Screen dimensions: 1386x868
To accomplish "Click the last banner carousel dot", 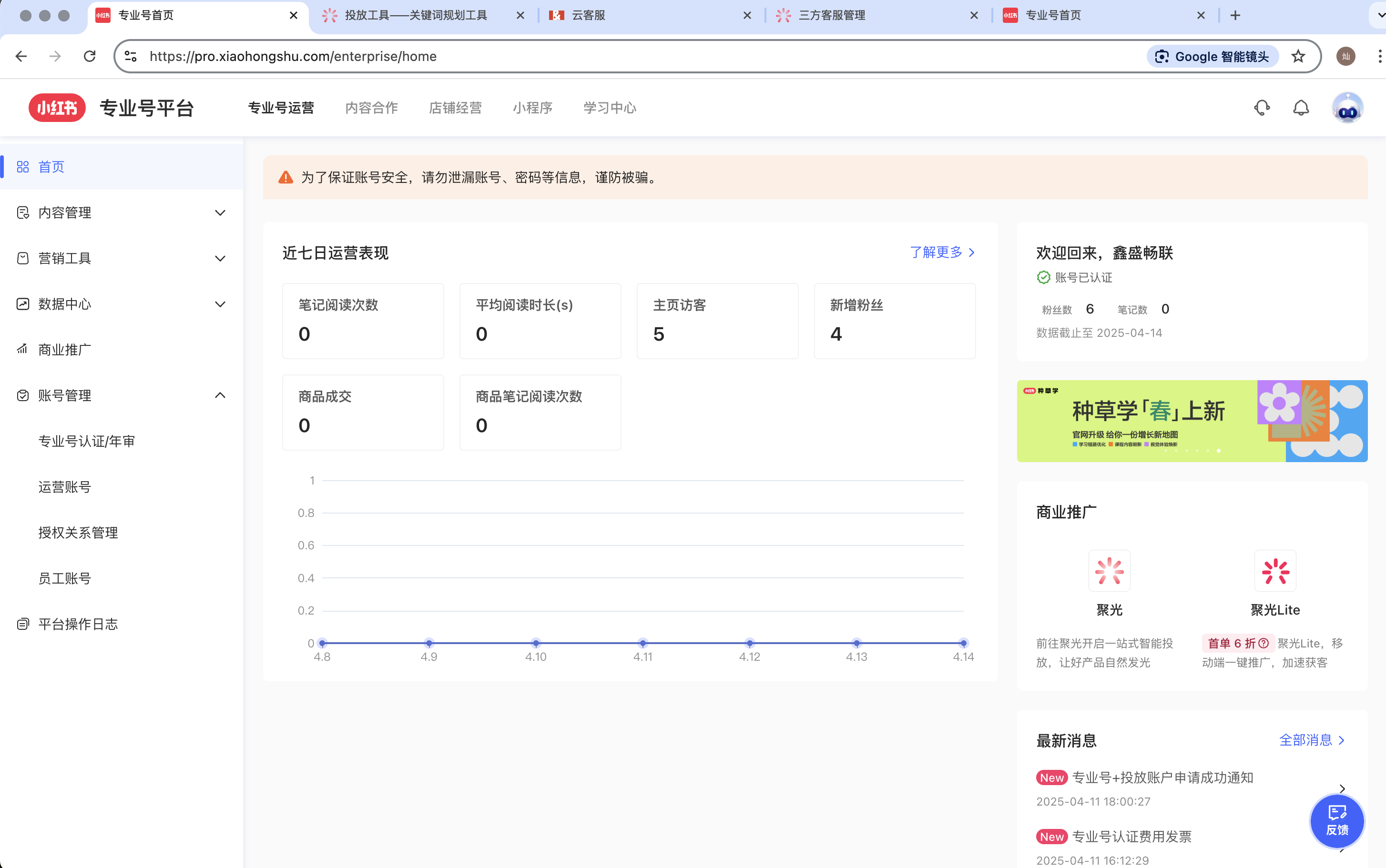I will coord(1218,451).
